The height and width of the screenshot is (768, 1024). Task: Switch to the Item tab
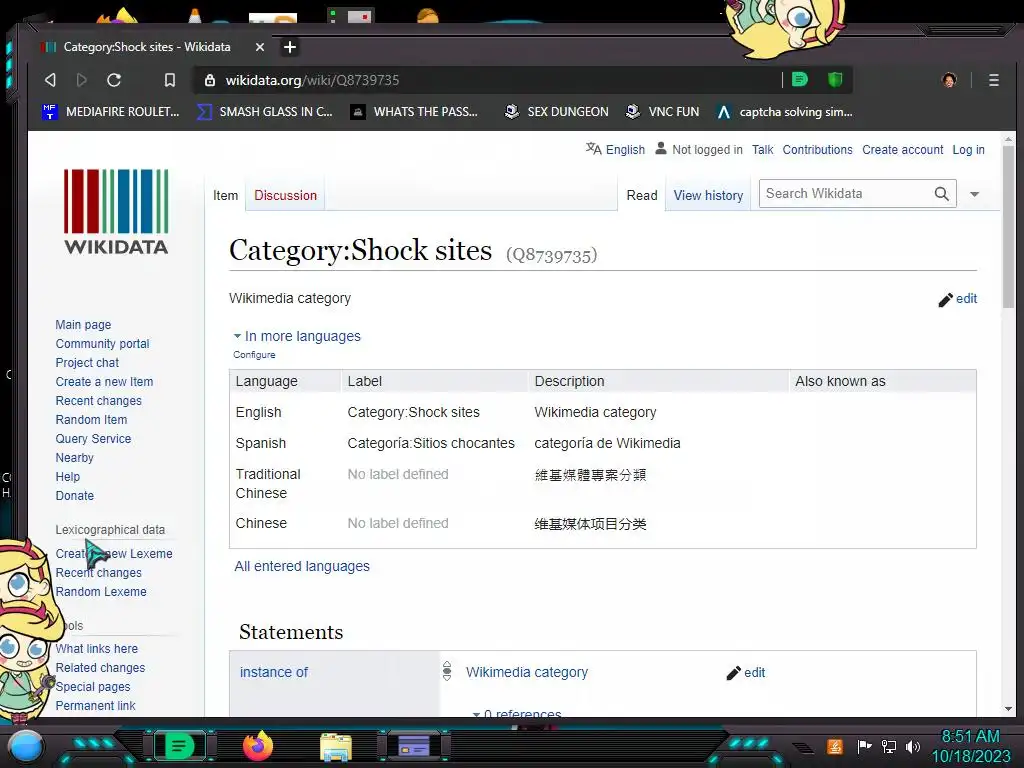tap(225, 195)
